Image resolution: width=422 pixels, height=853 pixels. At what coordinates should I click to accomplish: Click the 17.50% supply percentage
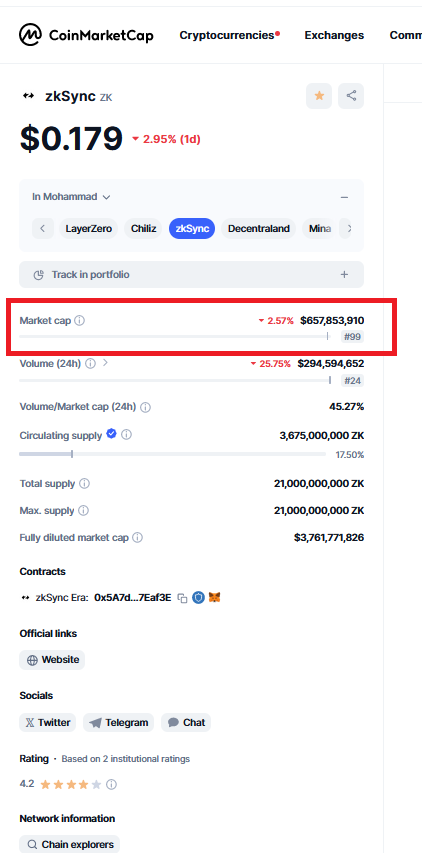[x=350, y=455]
